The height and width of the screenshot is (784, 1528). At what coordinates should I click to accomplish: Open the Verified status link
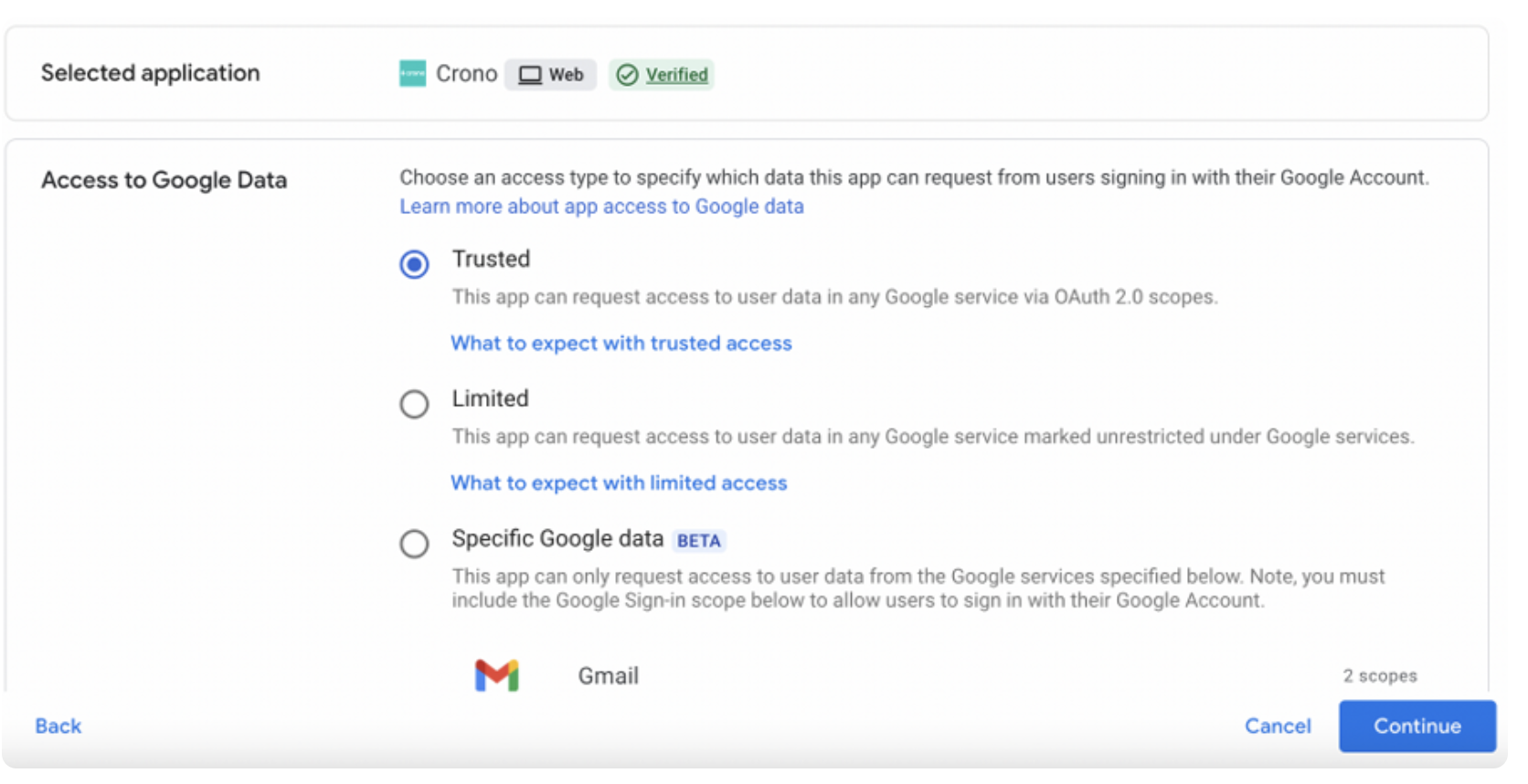click(676, 75)
